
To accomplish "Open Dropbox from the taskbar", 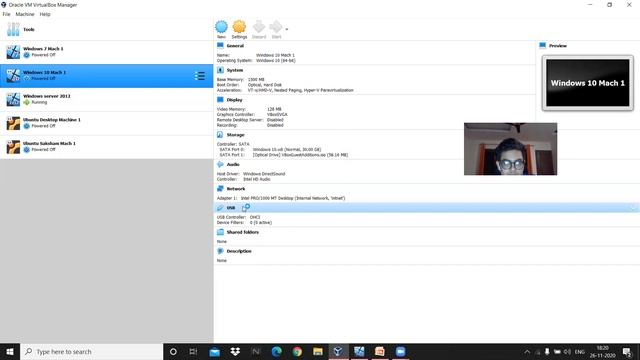I will [235, 351].
